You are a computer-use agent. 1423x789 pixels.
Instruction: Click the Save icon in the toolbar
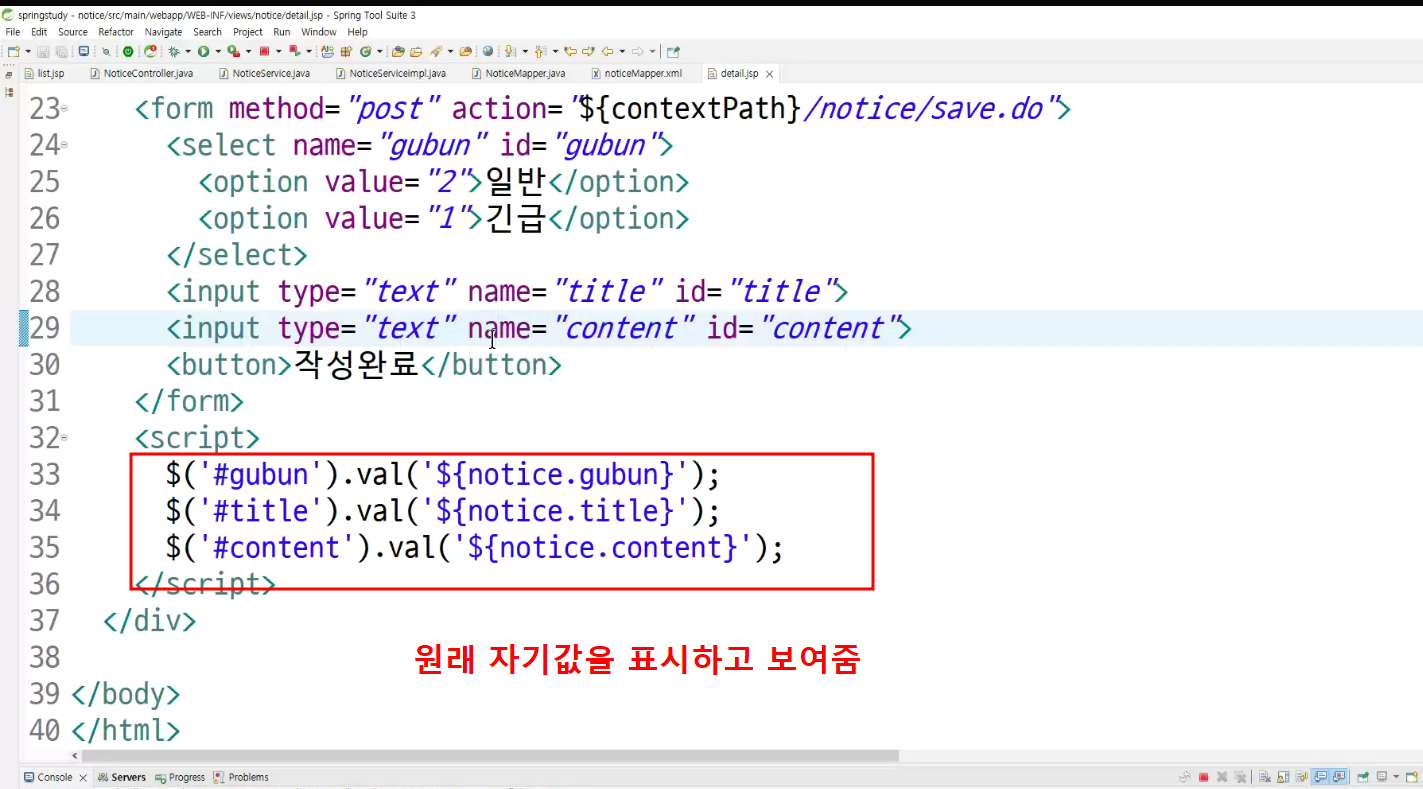point(43,51)
